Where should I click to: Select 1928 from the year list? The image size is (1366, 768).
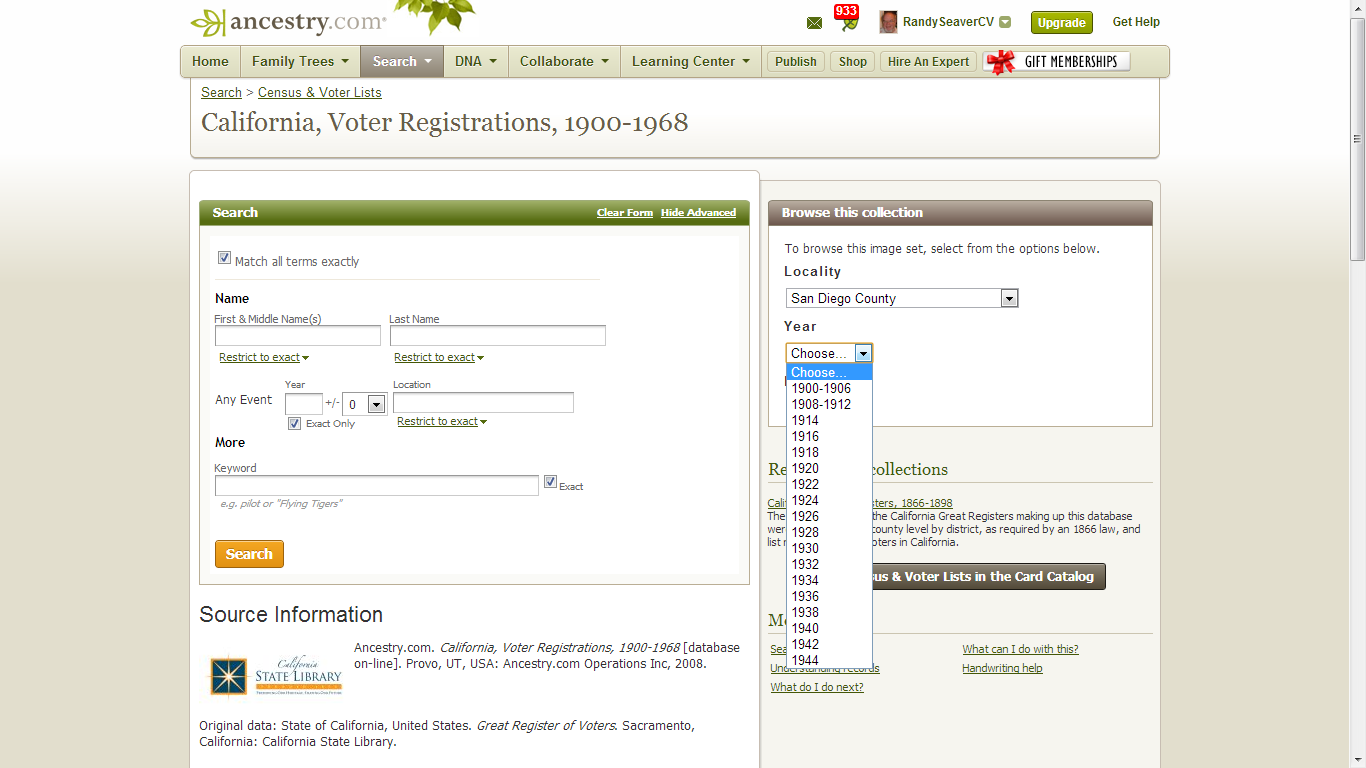[829, 532]
